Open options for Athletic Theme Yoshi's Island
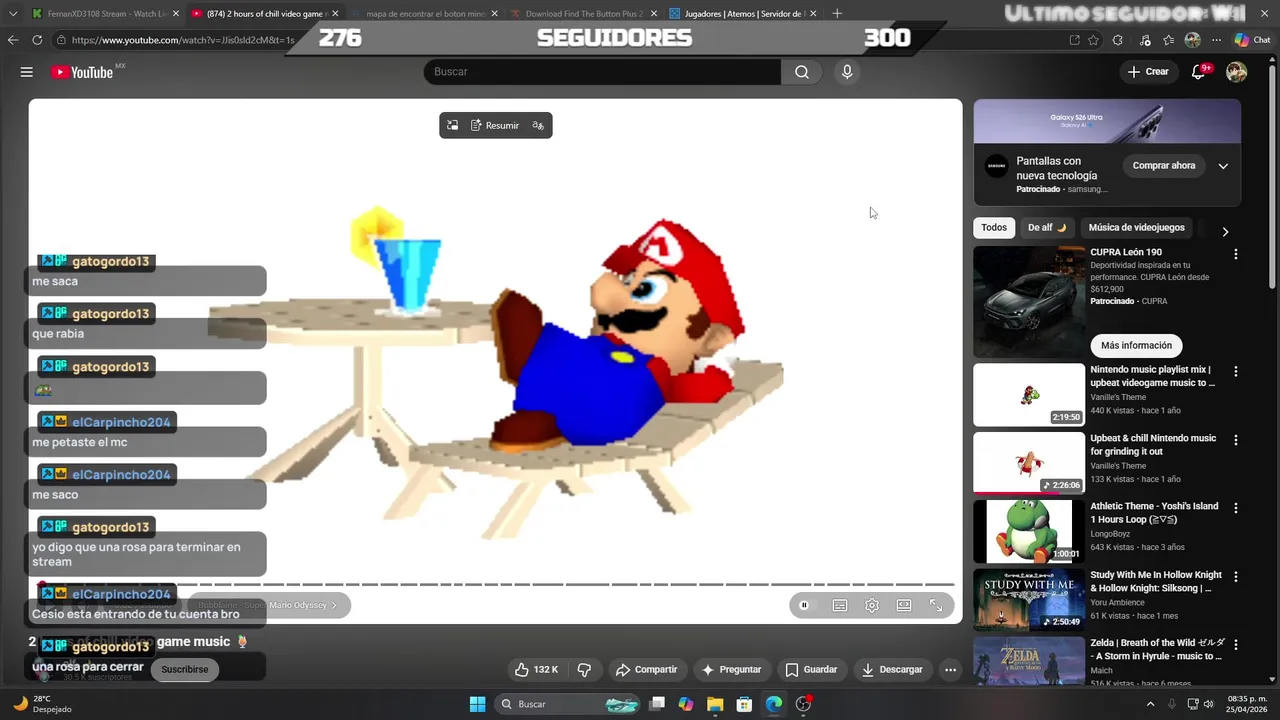1280x720 pixels. (x=1235, y=508)
